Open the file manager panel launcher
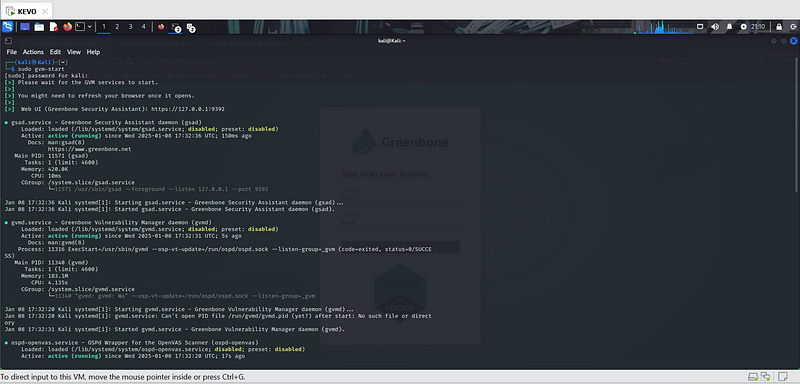The width and height of the screenshot is (800, 384). 39,27
